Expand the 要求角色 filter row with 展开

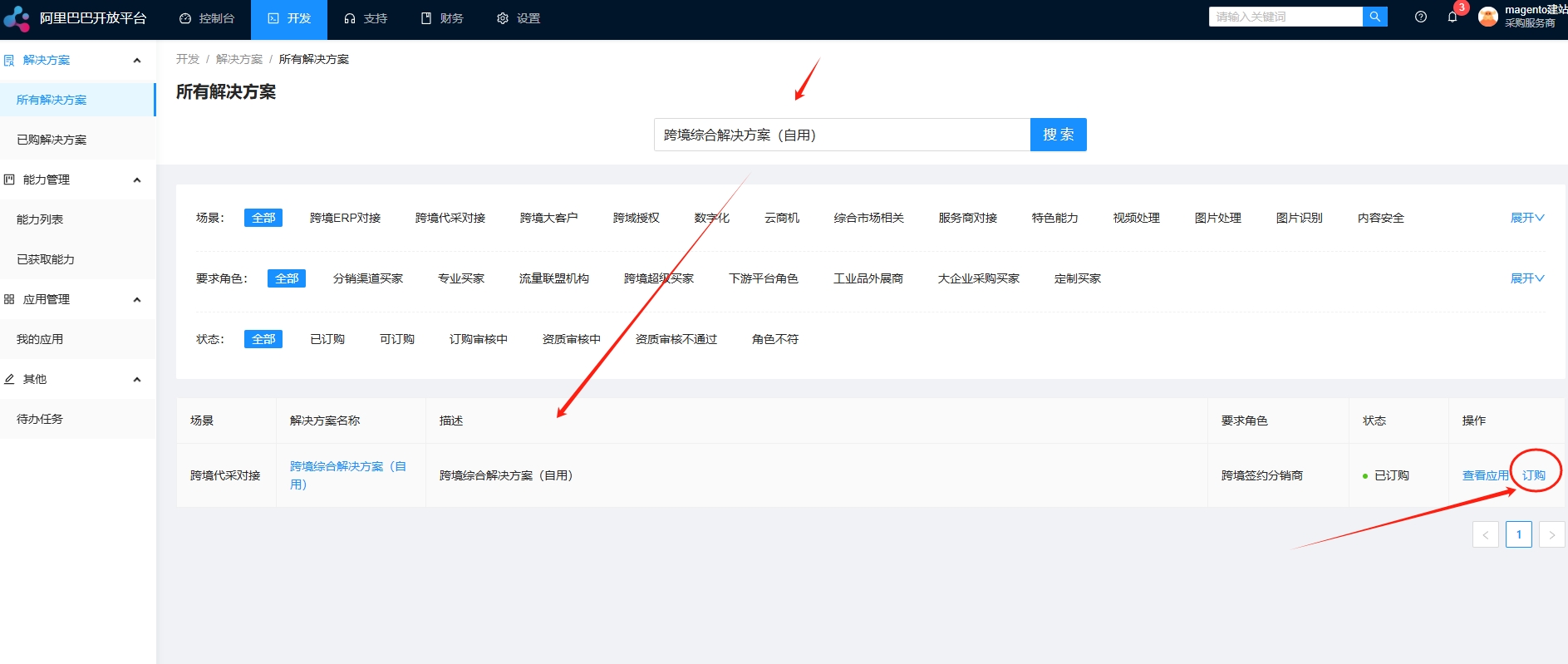coord(1526,278)
